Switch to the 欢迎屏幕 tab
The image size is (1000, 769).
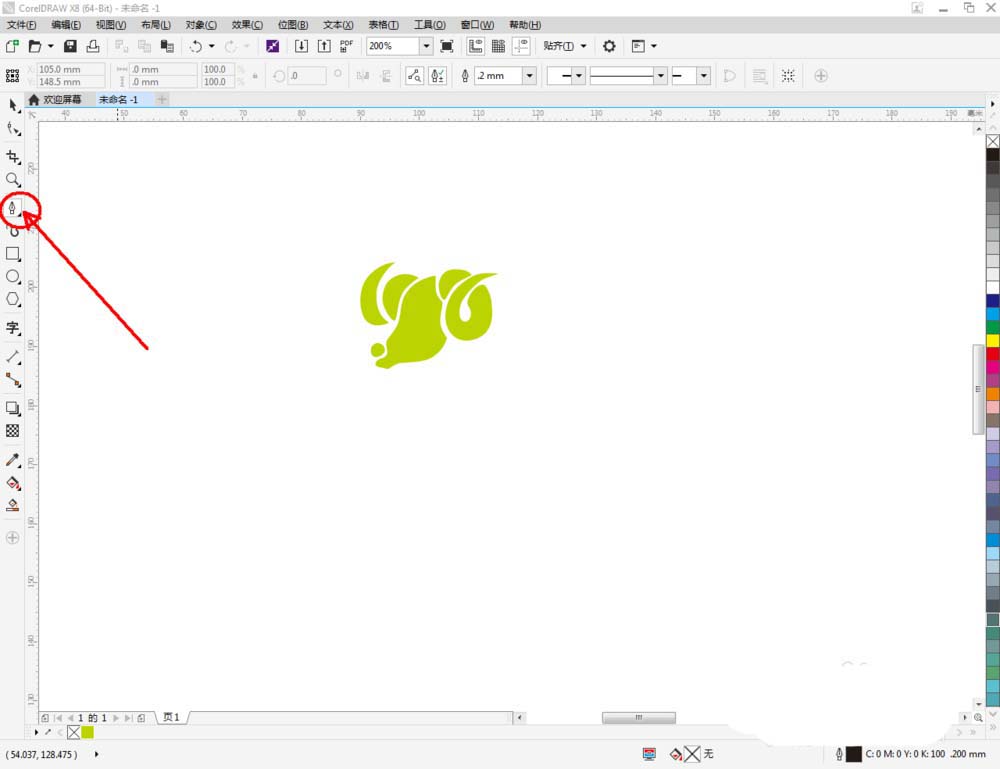(55, 99)
